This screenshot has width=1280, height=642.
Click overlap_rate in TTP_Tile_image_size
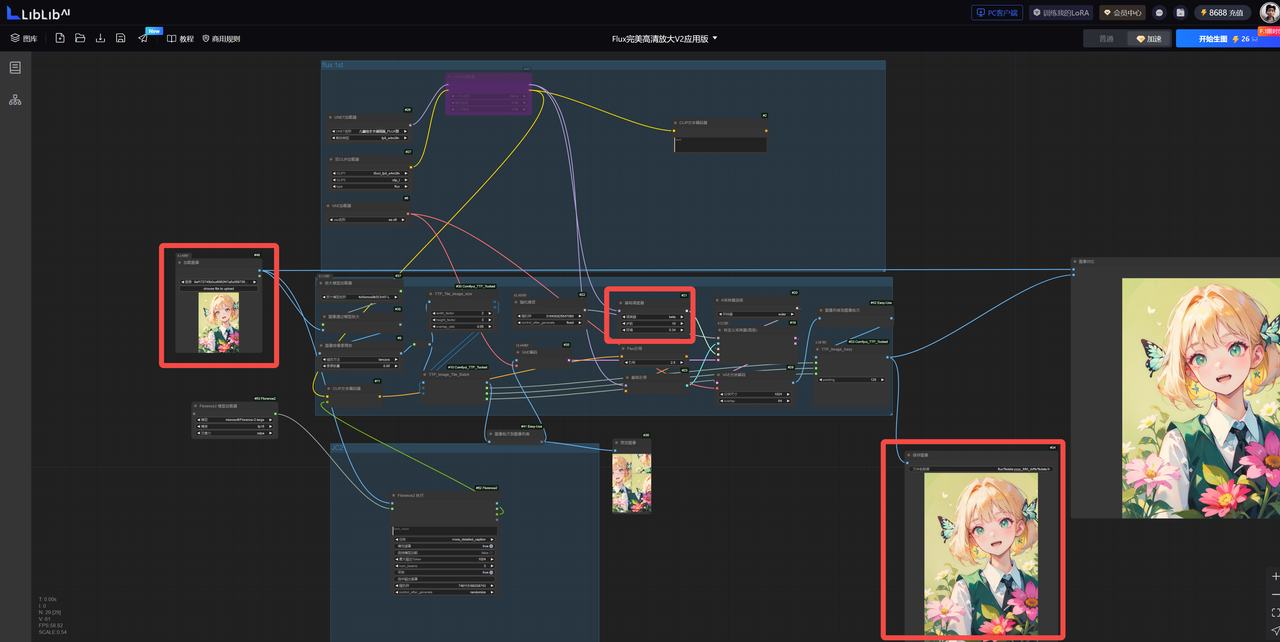tap(461, 327)
